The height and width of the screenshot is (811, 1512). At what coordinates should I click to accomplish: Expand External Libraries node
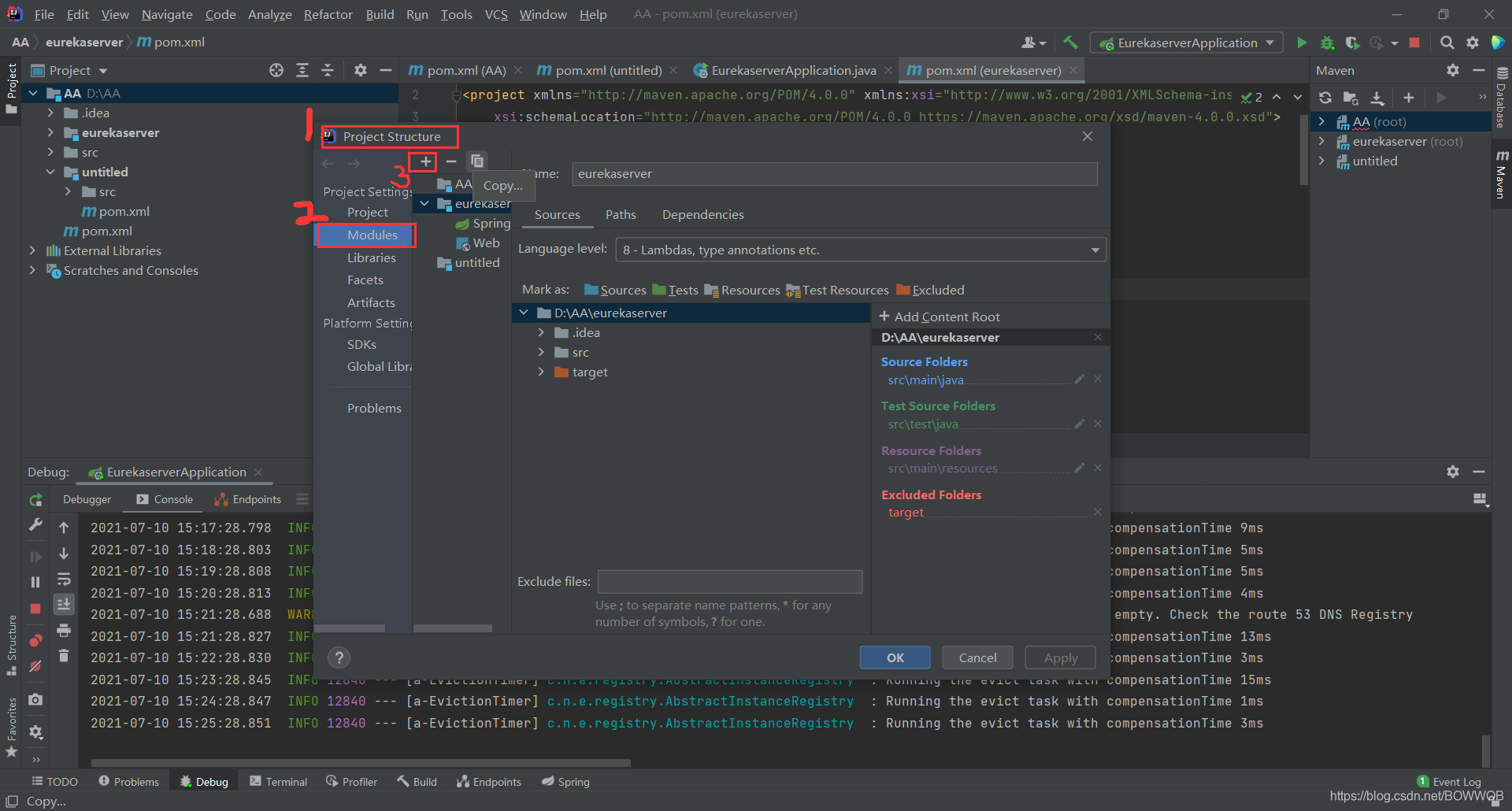32,250
